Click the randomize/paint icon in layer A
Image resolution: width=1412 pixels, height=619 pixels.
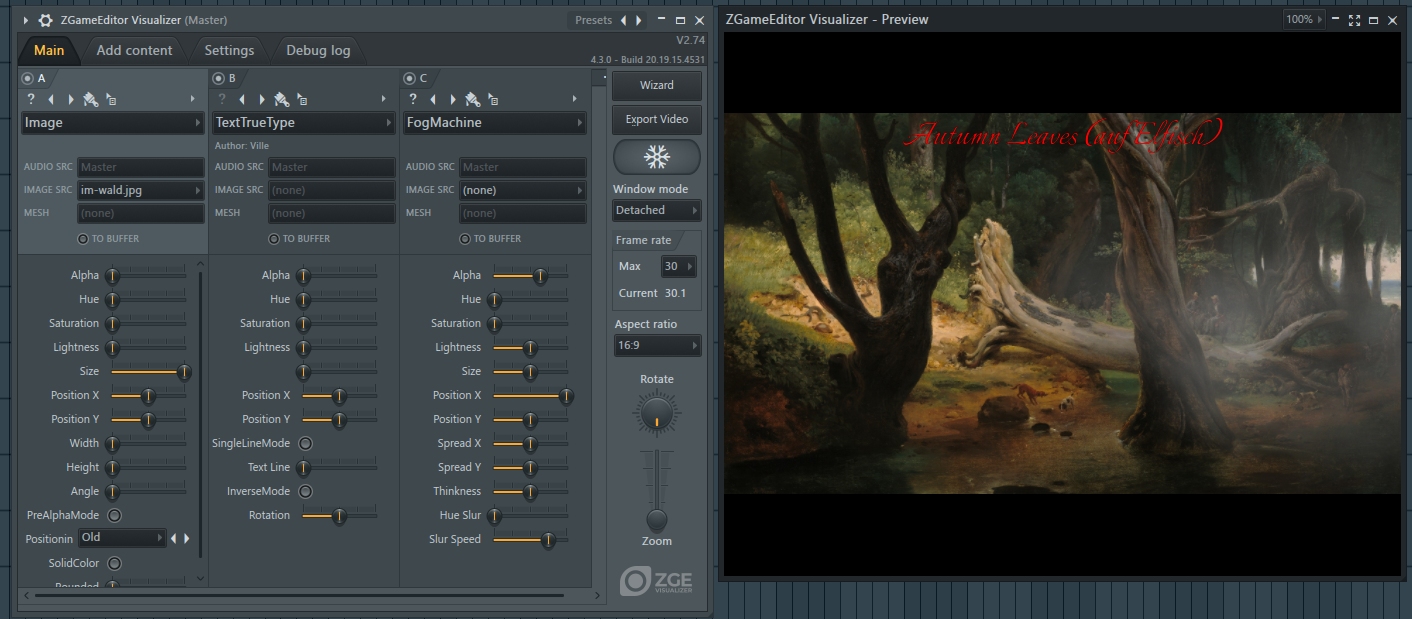point(91,99)
